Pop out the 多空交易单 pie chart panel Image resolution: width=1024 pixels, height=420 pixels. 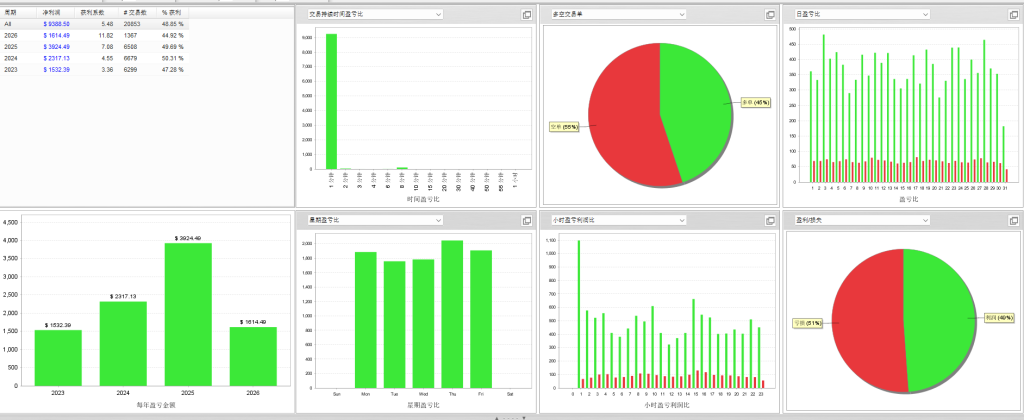770,15
